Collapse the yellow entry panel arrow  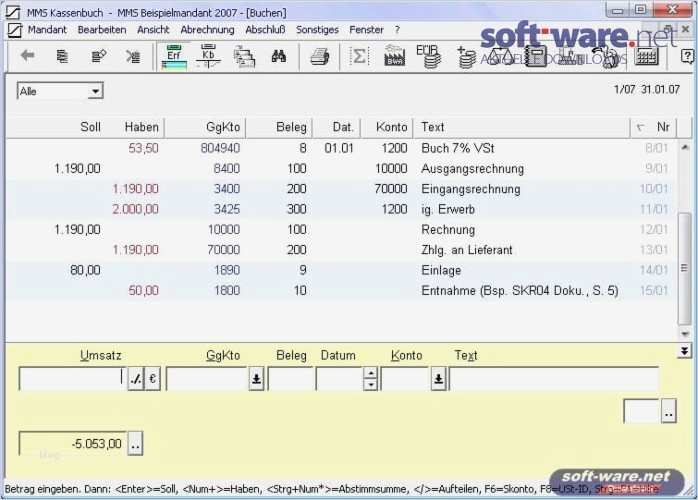coord(684,350)
